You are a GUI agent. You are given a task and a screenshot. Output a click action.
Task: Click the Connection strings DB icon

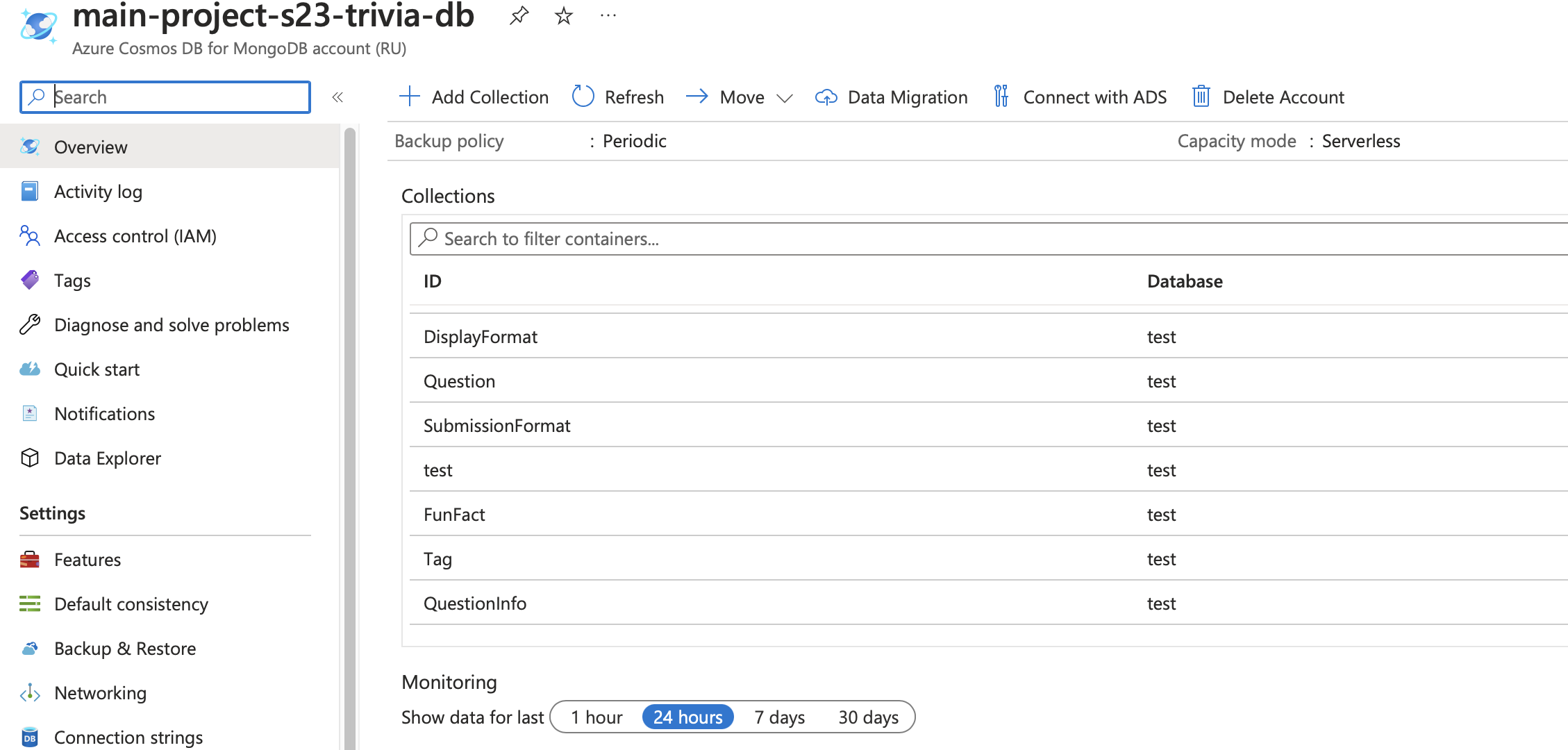30,737
